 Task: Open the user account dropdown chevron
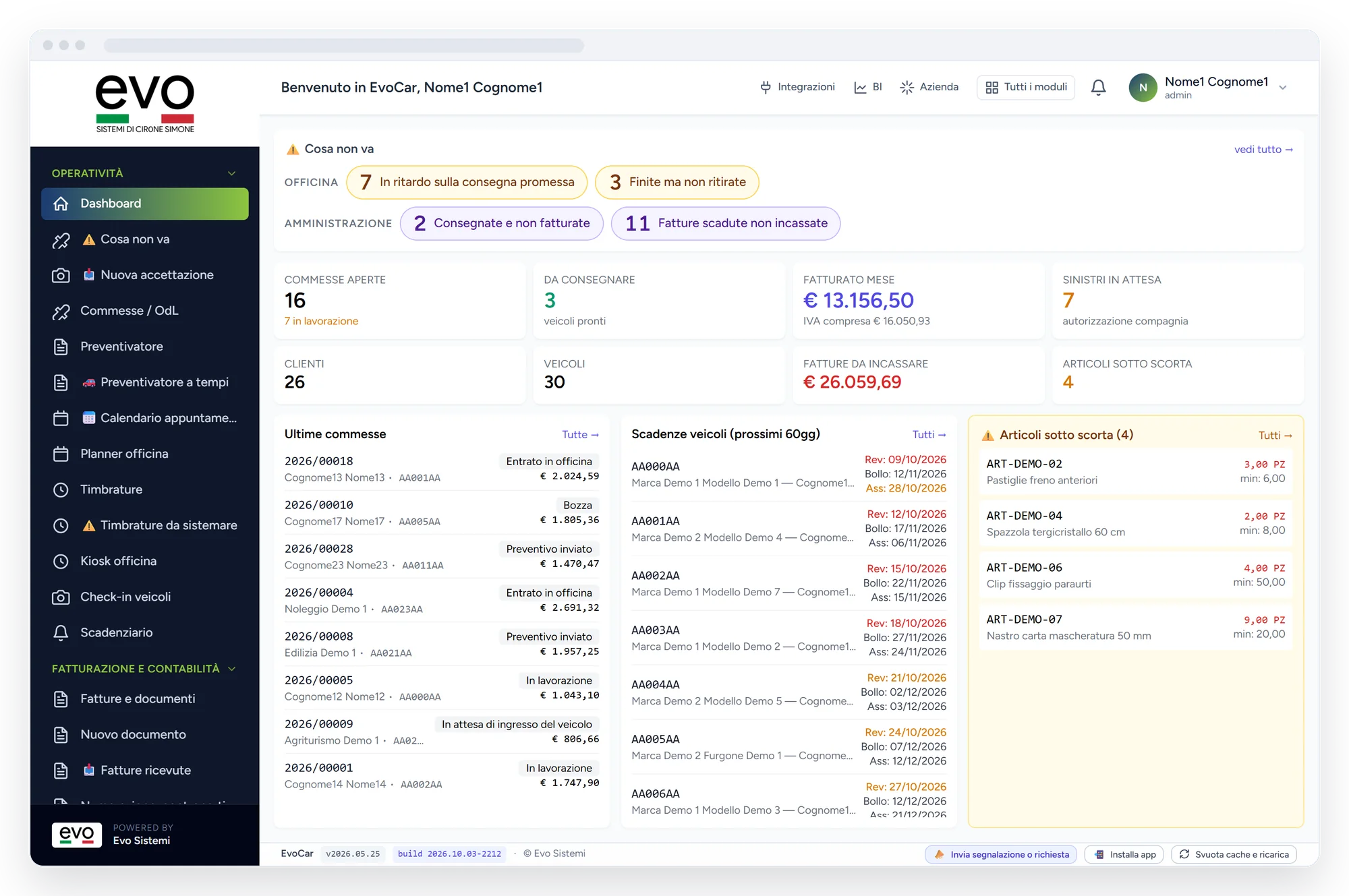click(x=1282, y=88)
